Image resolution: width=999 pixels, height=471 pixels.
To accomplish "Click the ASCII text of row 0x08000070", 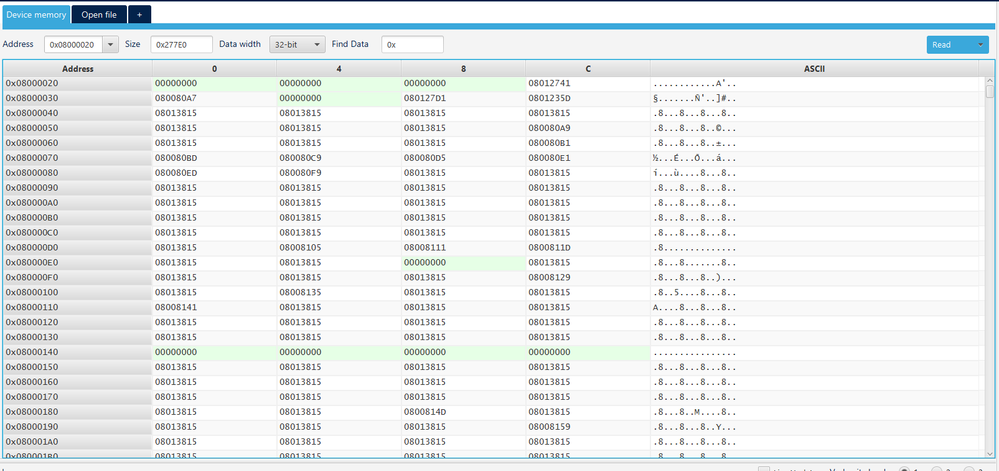I will tap(694, 158).
